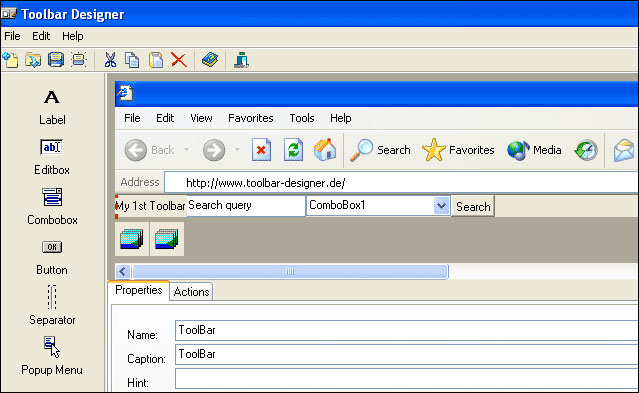Open the browser preview Edit menu
This screenshot has height=393, width=639.
pos(165,118)
